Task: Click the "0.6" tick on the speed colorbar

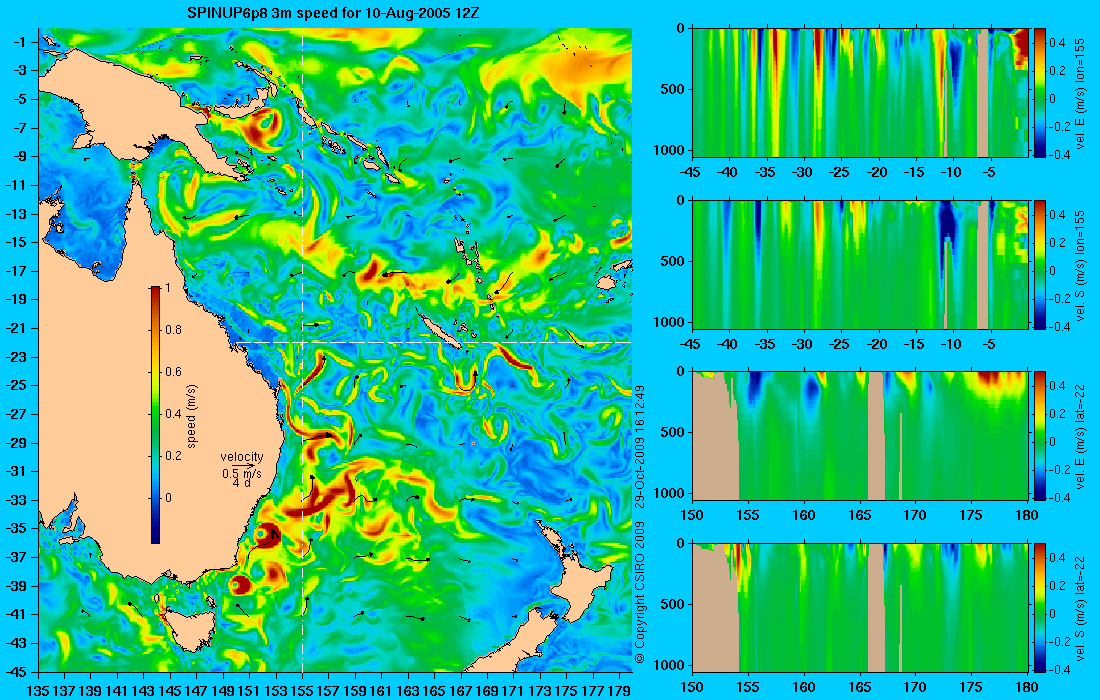Action: (x=173, y=372)
